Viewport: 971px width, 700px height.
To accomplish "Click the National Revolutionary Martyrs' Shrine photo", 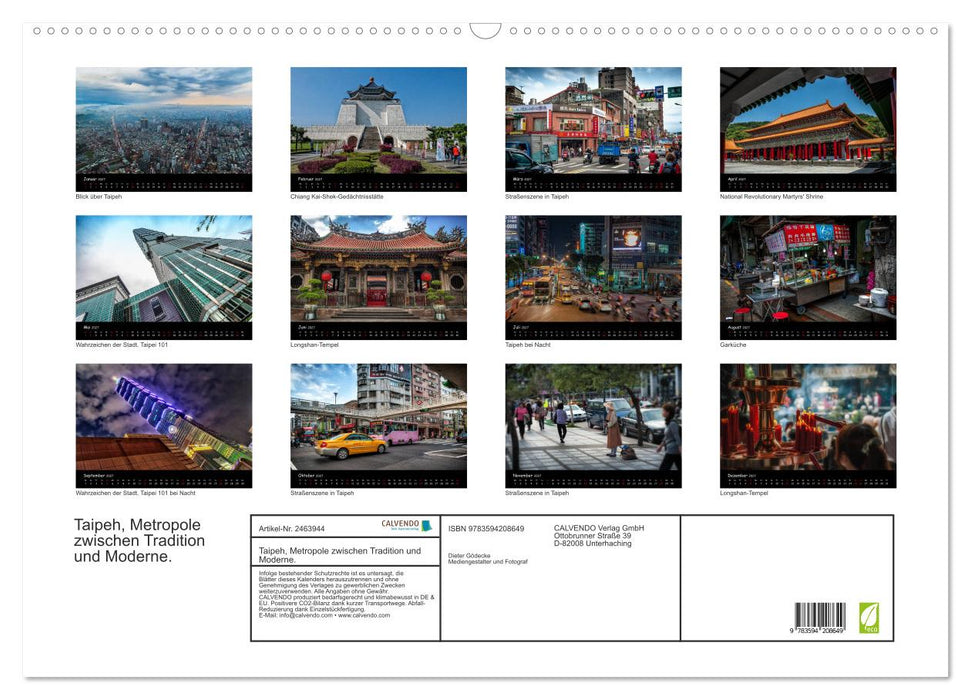I will click(808, 121).
